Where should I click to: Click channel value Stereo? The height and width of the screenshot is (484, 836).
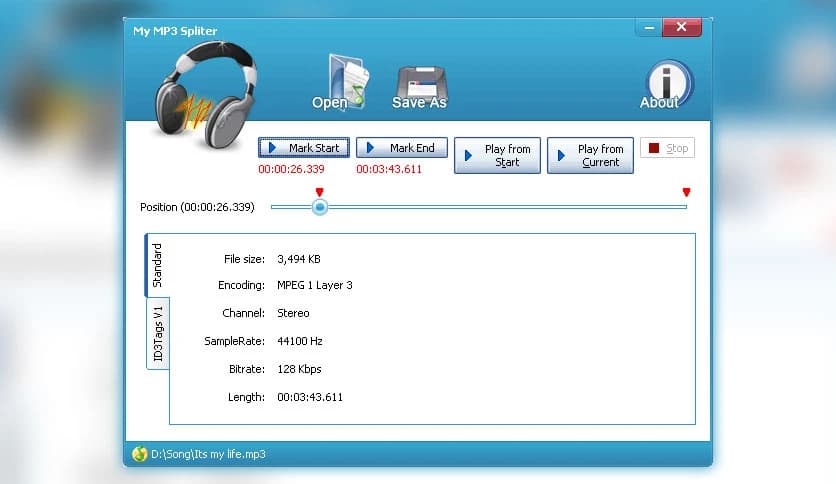(293, 313)
